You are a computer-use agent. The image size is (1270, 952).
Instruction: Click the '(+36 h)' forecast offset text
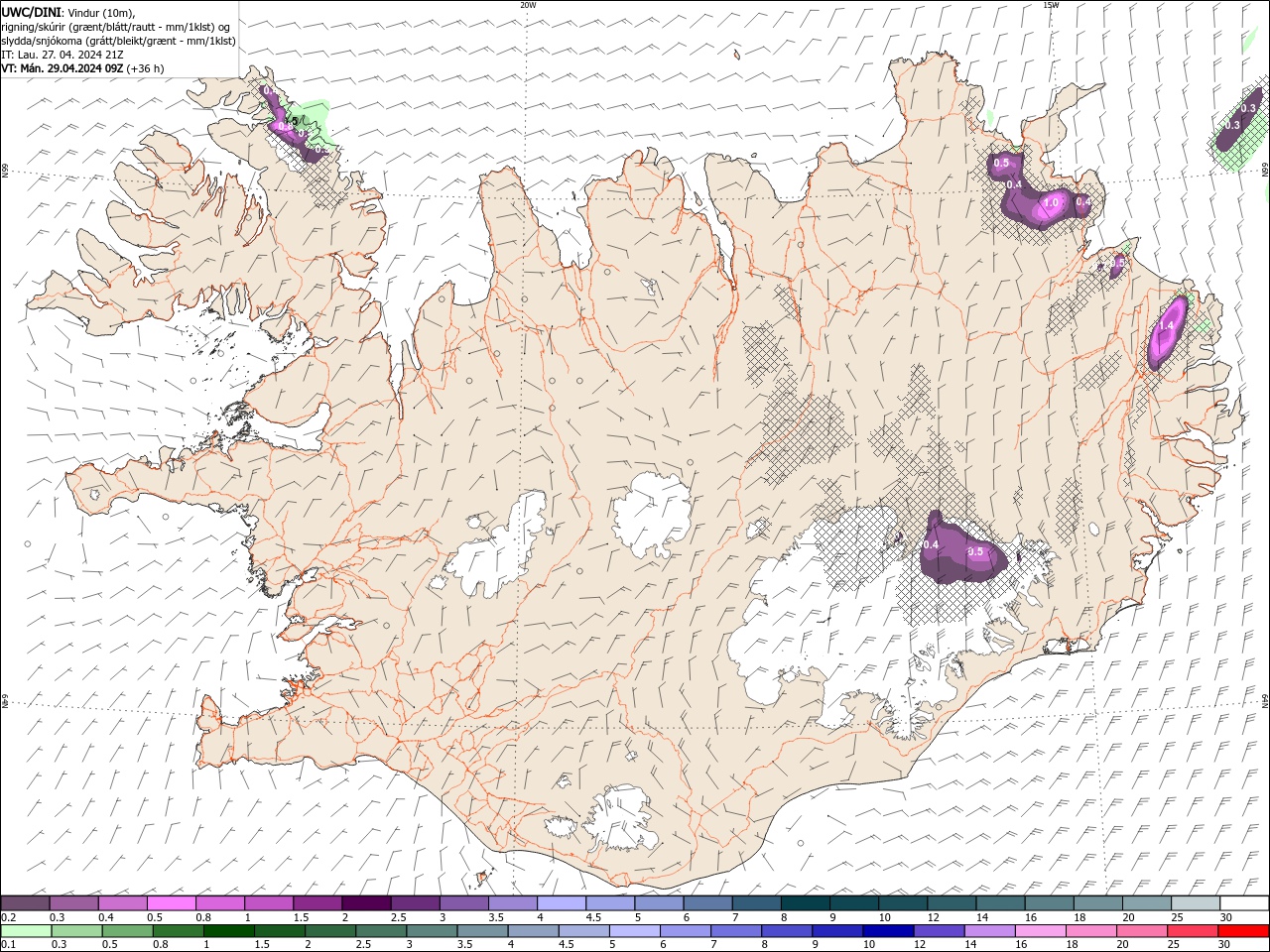(x=146, y=68)
